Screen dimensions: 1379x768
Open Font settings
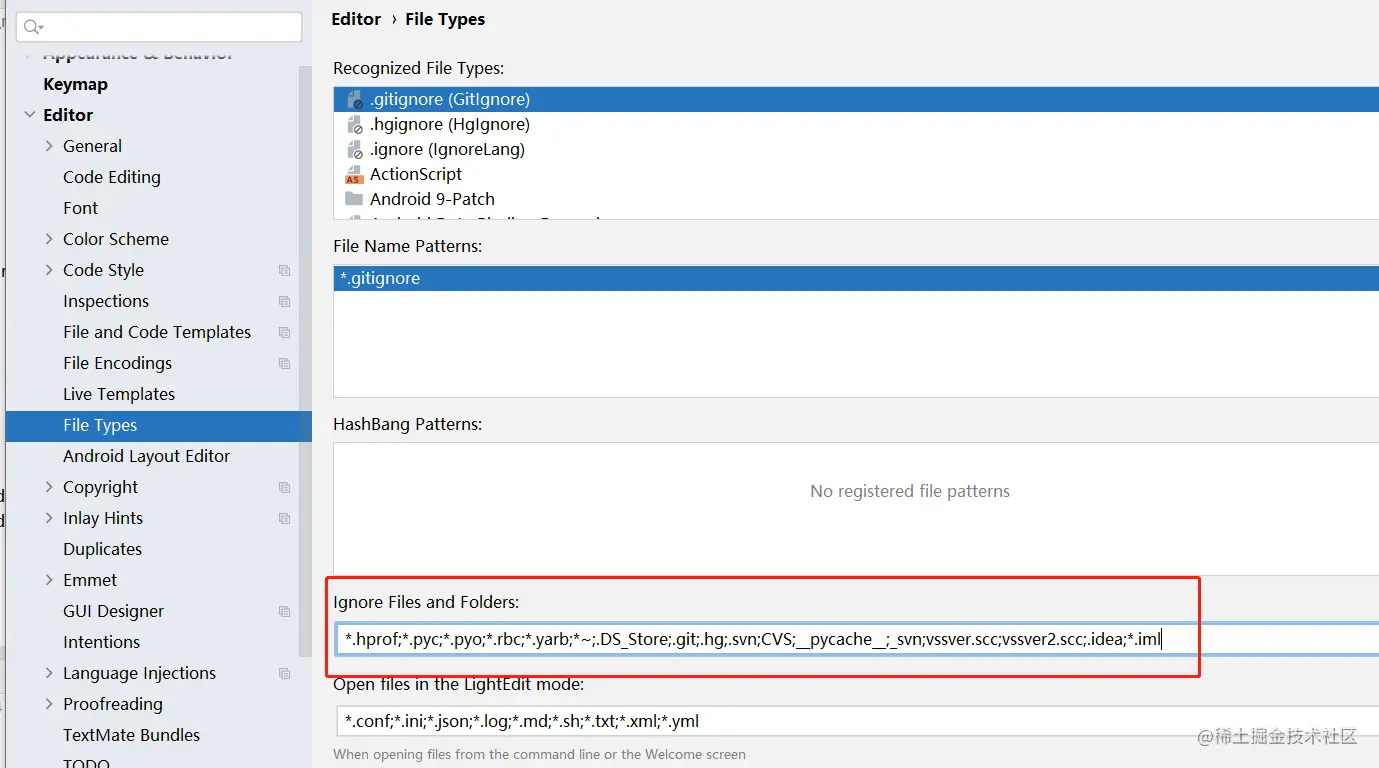[x=81, y=208]
